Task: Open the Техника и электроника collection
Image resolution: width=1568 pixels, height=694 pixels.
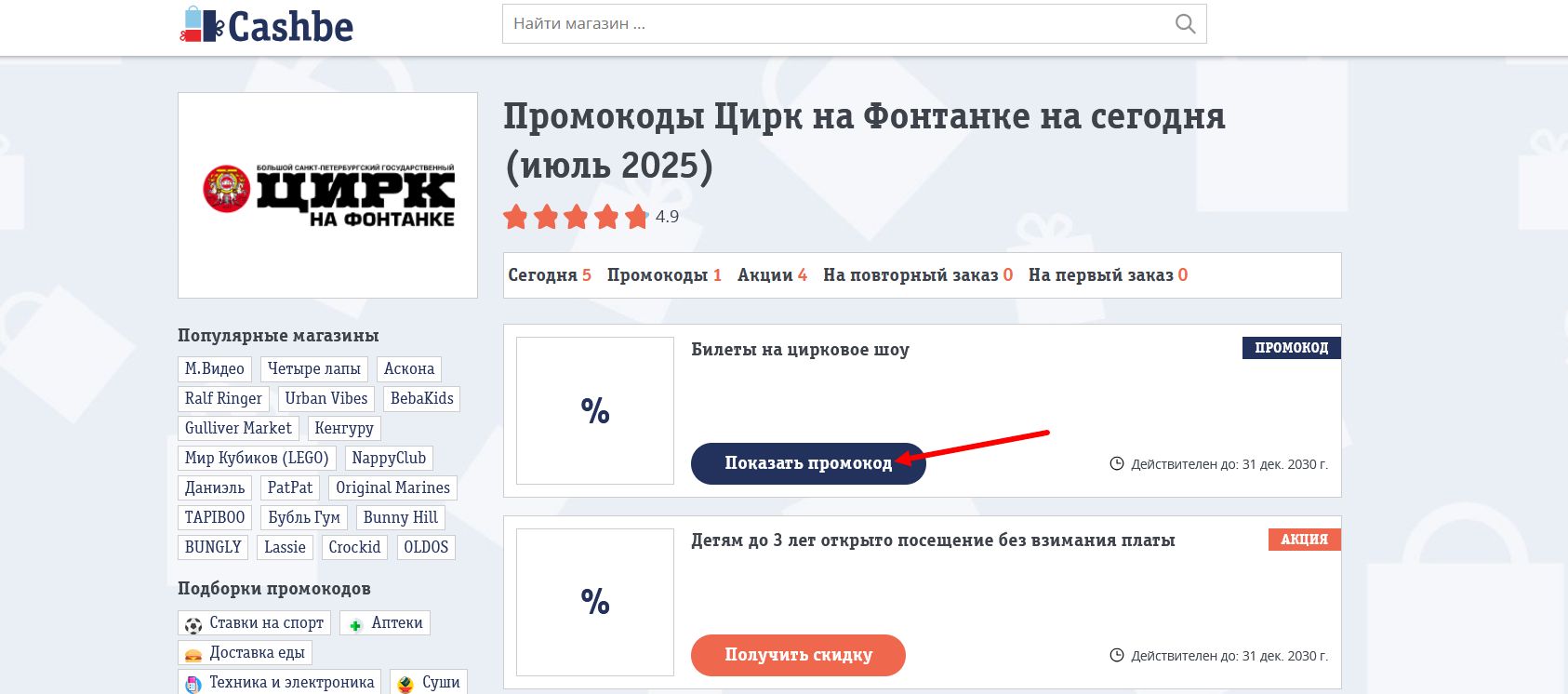Action: pyautogui.click(x=280, y=683)
